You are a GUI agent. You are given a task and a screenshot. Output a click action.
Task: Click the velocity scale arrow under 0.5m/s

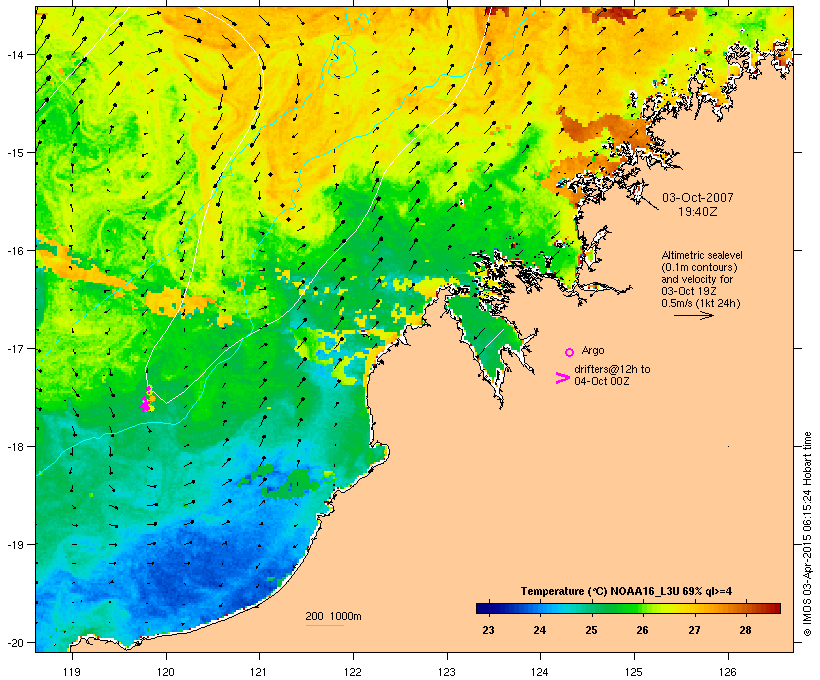pos(694,315)
